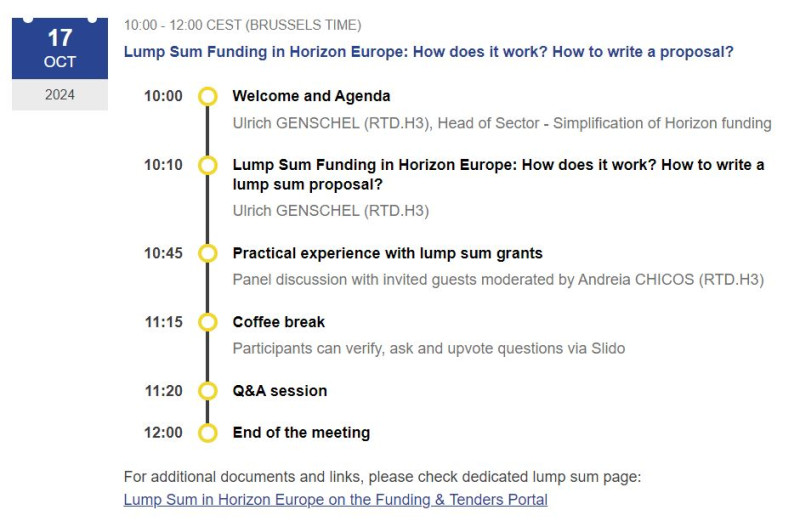Click the 2024 year label under calendar

[x=60, y=95]
